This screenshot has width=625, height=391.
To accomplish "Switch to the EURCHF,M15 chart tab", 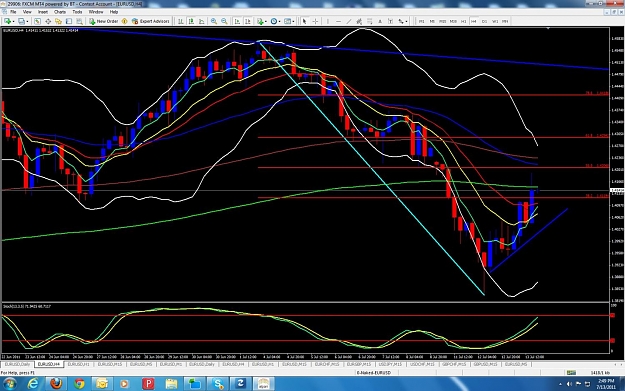I will click(326, 364).
